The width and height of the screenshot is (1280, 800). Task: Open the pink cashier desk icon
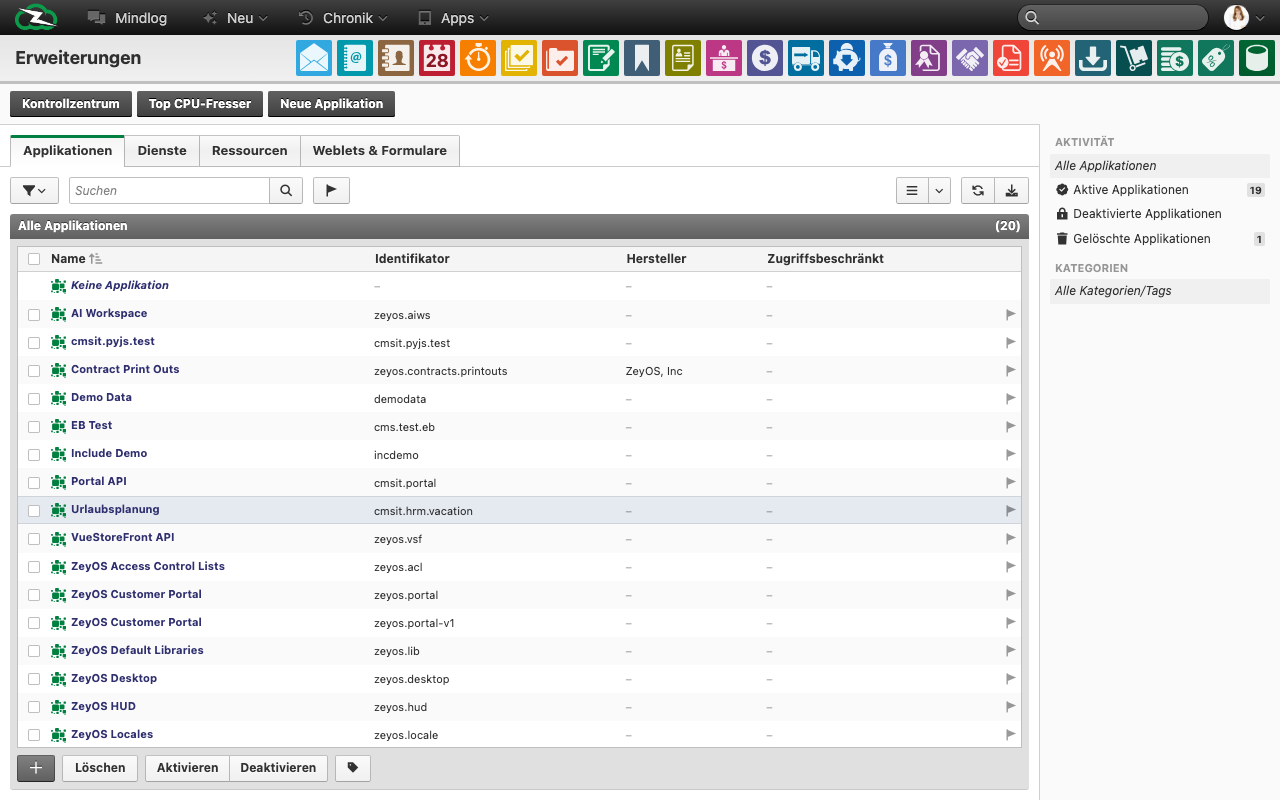[x=724, y=58]
